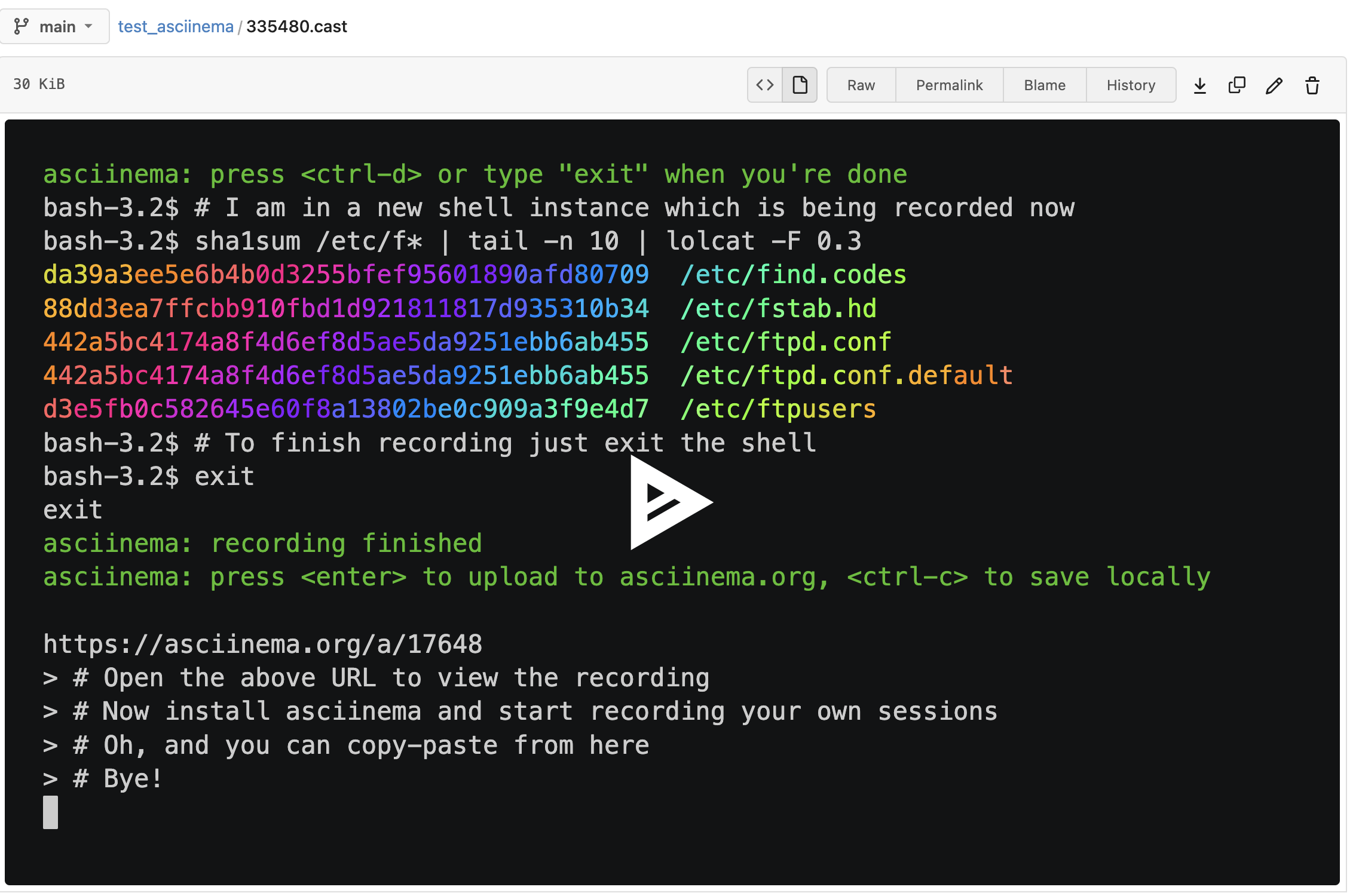This screenshot has height=896, width=1359.
Task: Click the 'bash-3.2$ exit' command line
Action: point(149,477)
